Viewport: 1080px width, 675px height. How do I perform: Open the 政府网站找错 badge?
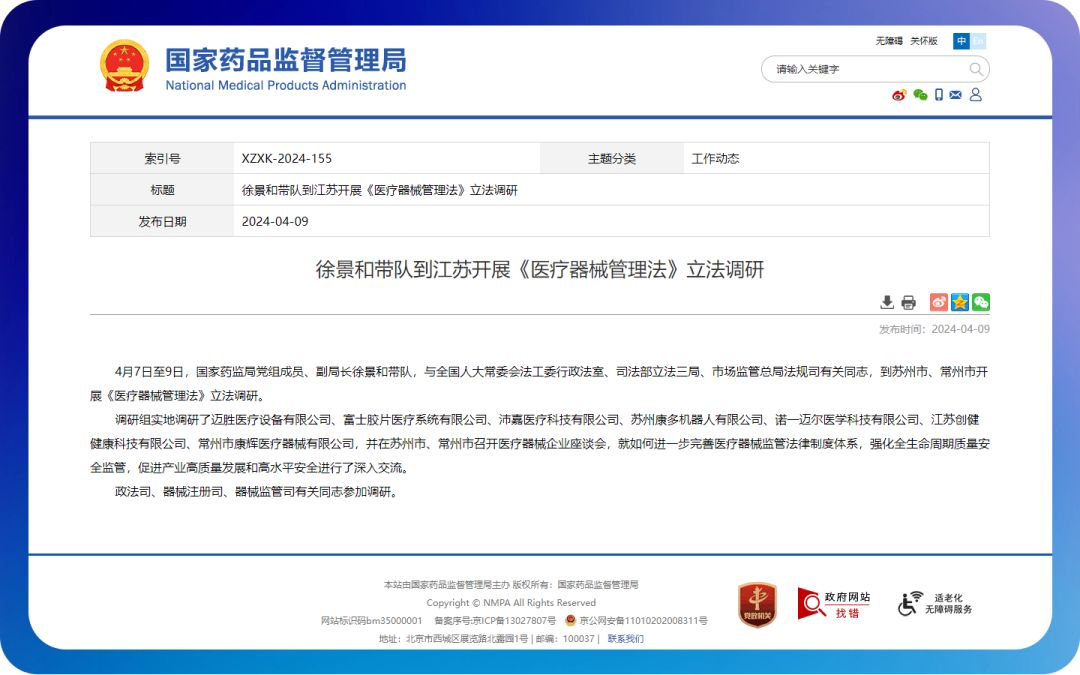point(833,604)
